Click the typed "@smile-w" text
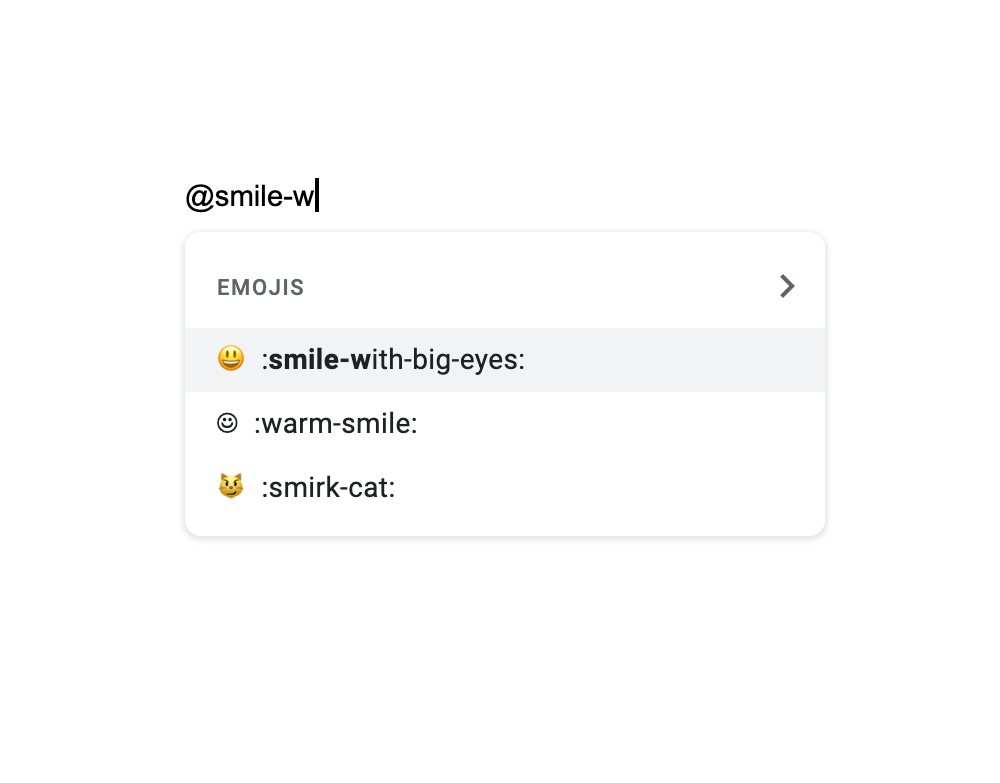Image resolution: width=1000 pixels, height=783 pixels. (251, 197)
